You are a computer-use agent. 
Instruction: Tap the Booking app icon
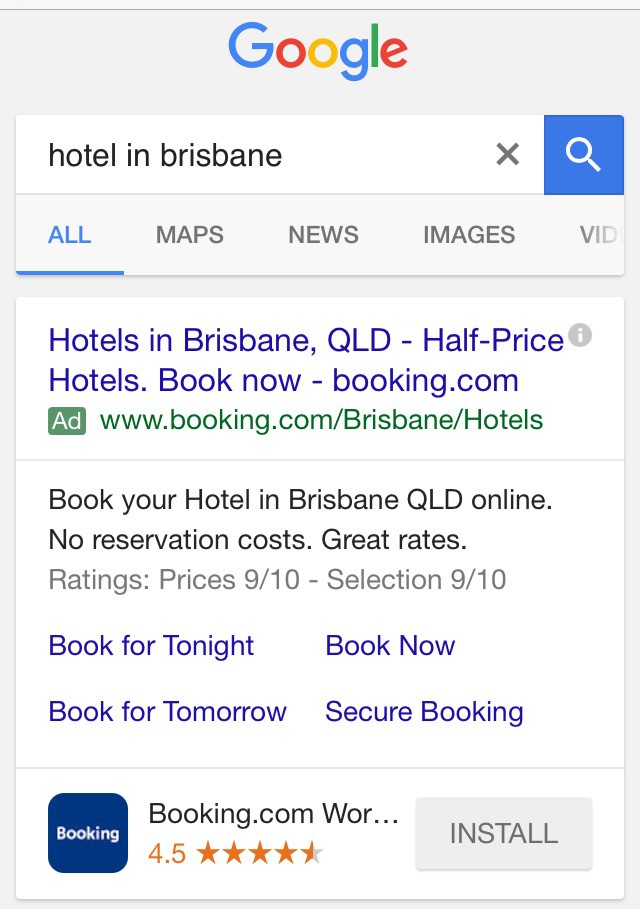[x=88, y=833]
